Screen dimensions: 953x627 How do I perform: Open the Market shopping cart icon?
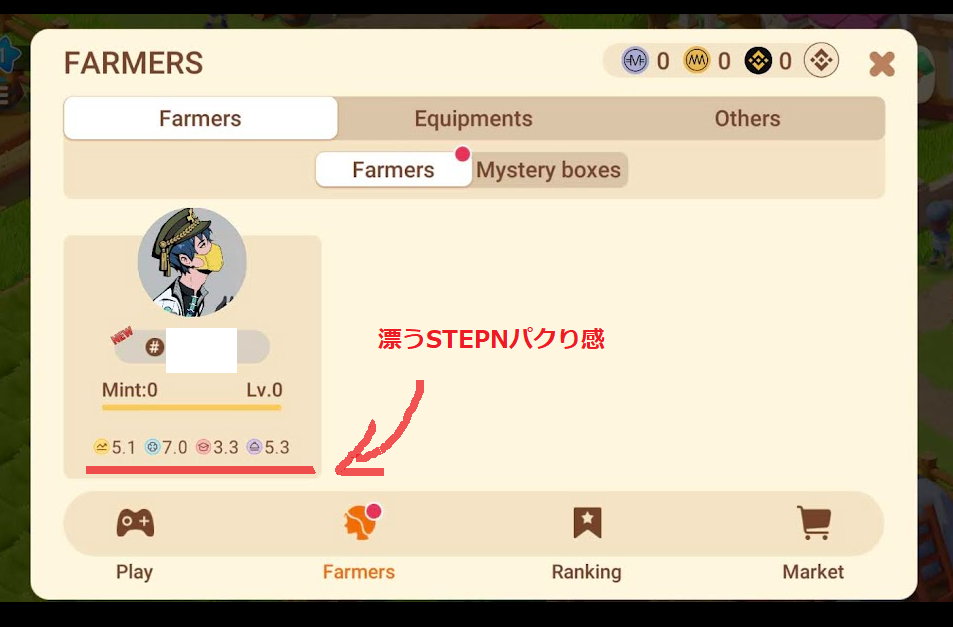click(x=814, y=522)
